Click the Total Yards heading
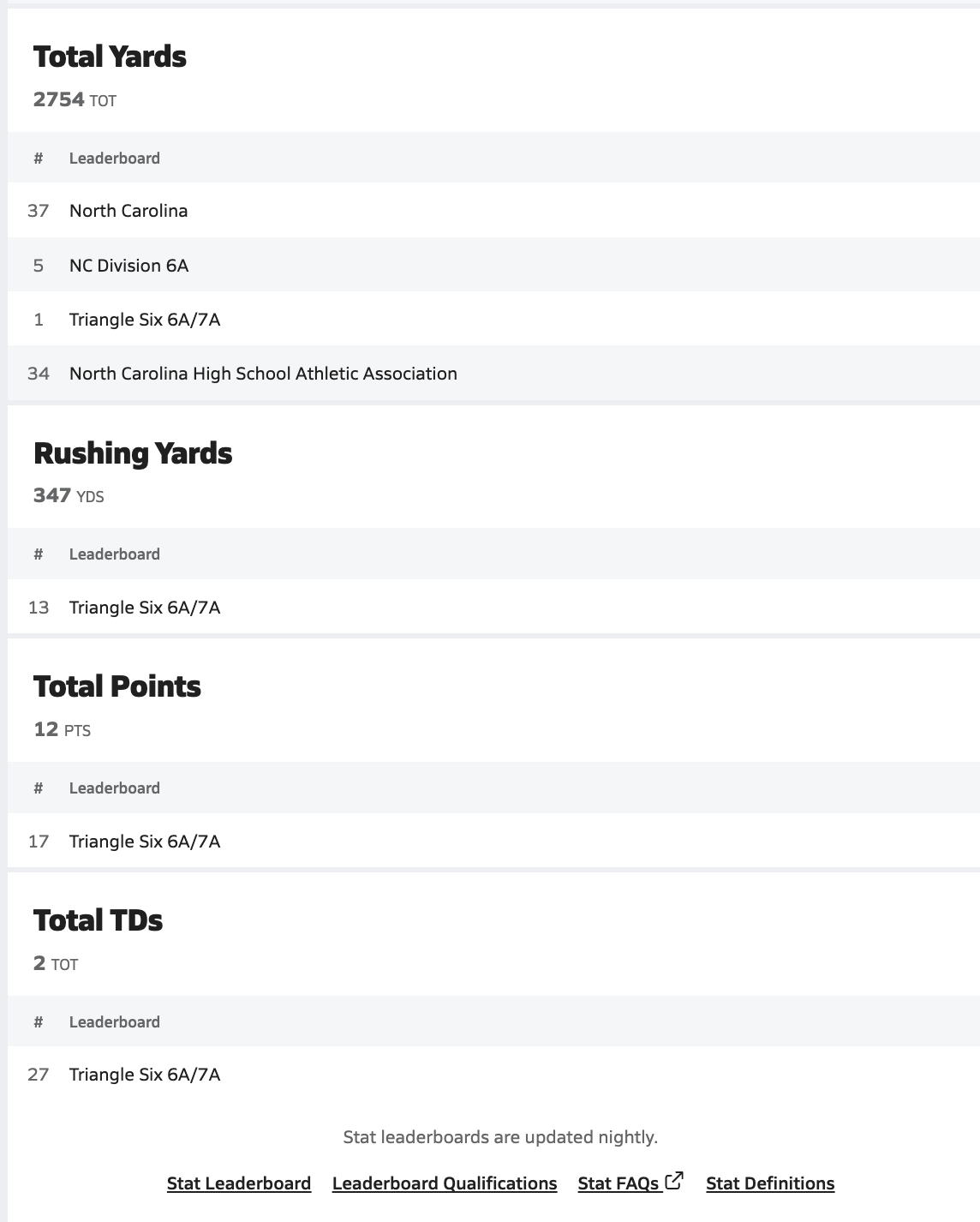The image size is (980, 1222). [x=110, y=57]
